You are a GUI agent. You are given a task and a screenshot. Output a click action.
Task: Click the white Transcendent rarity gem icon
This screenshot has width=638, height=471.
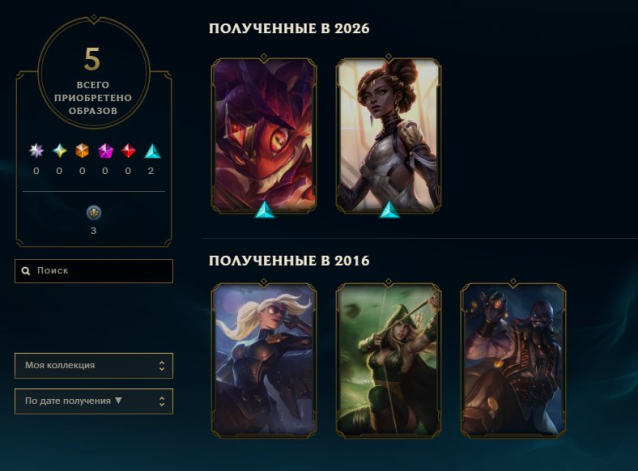tap(36, 151)
